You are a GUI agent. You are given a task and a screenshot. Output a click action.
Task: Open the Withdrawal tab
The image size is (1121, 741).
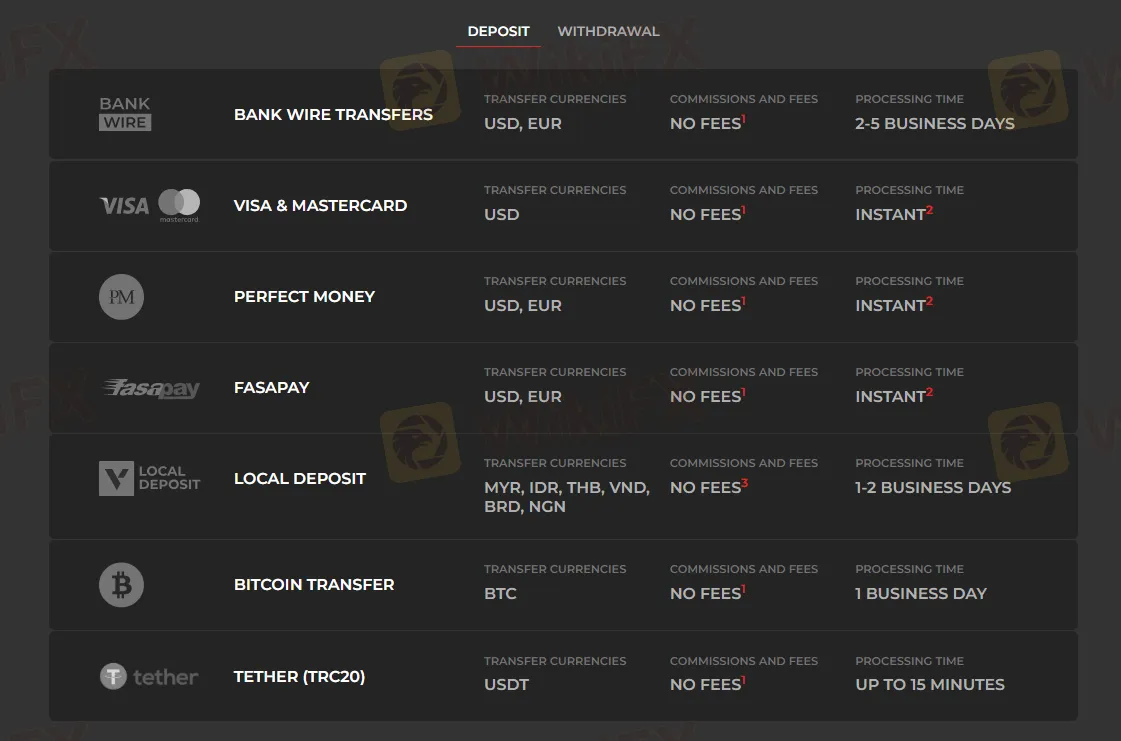[608, 31]
